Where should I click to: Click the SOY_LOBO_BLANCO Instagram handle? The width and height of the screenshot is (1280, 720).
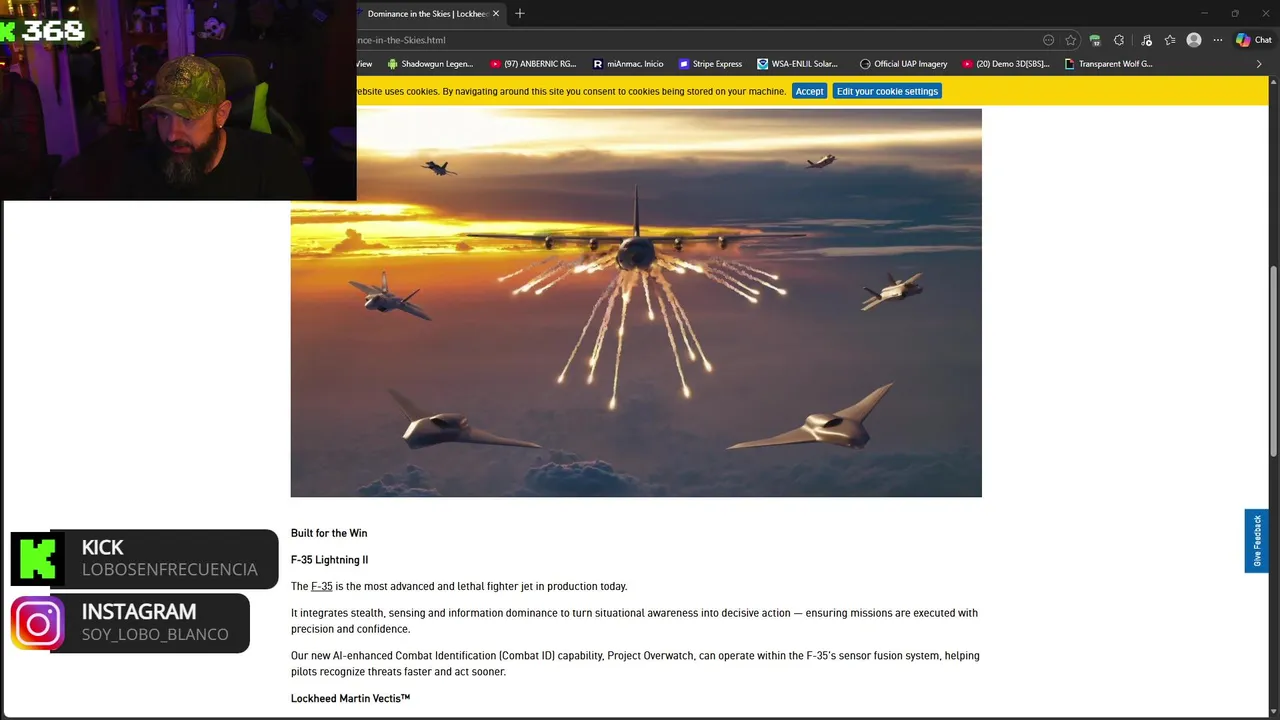tap(155, 634)
